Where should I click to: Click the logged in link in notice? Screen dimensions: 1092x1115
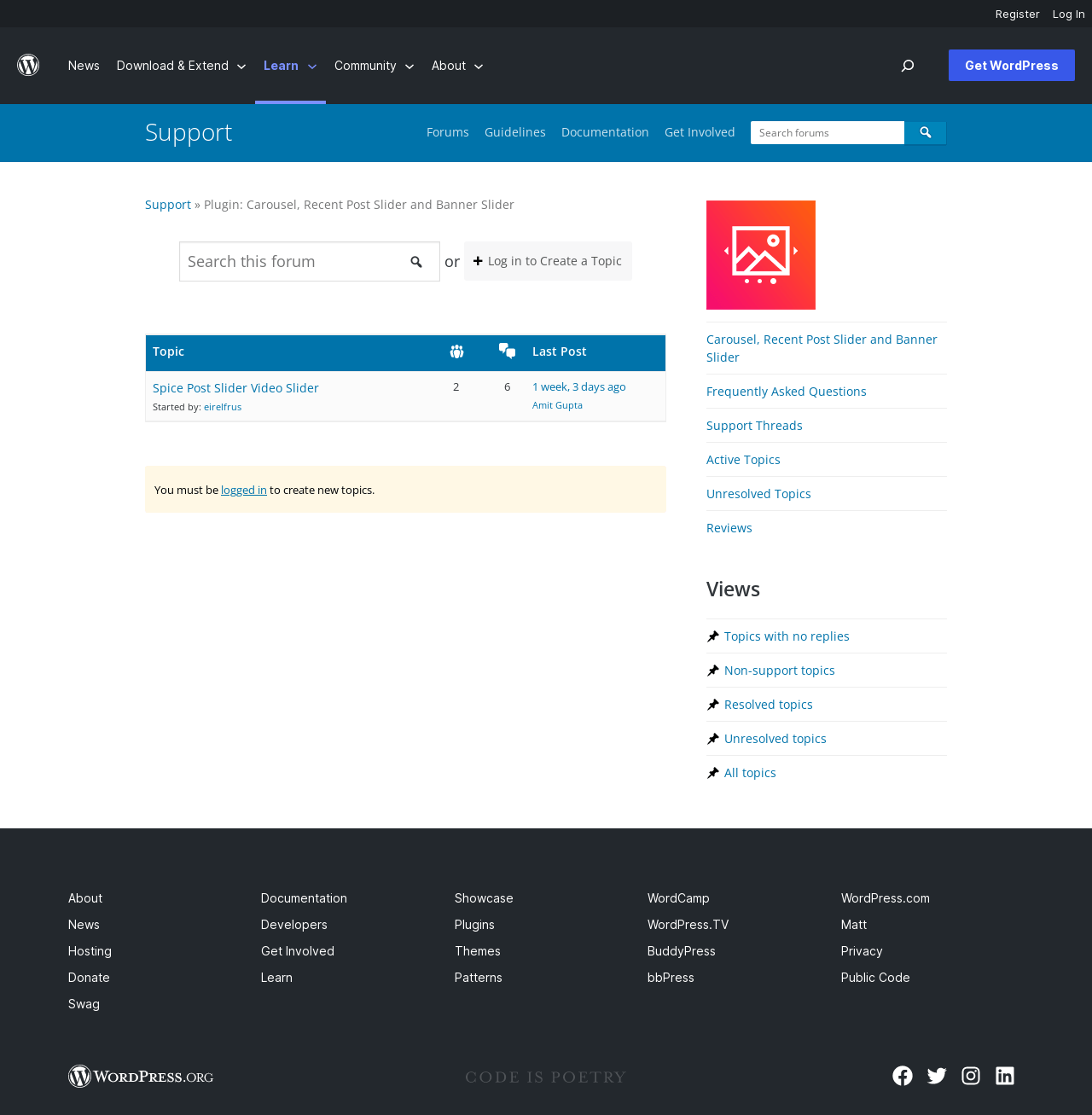tap(244, 490)
